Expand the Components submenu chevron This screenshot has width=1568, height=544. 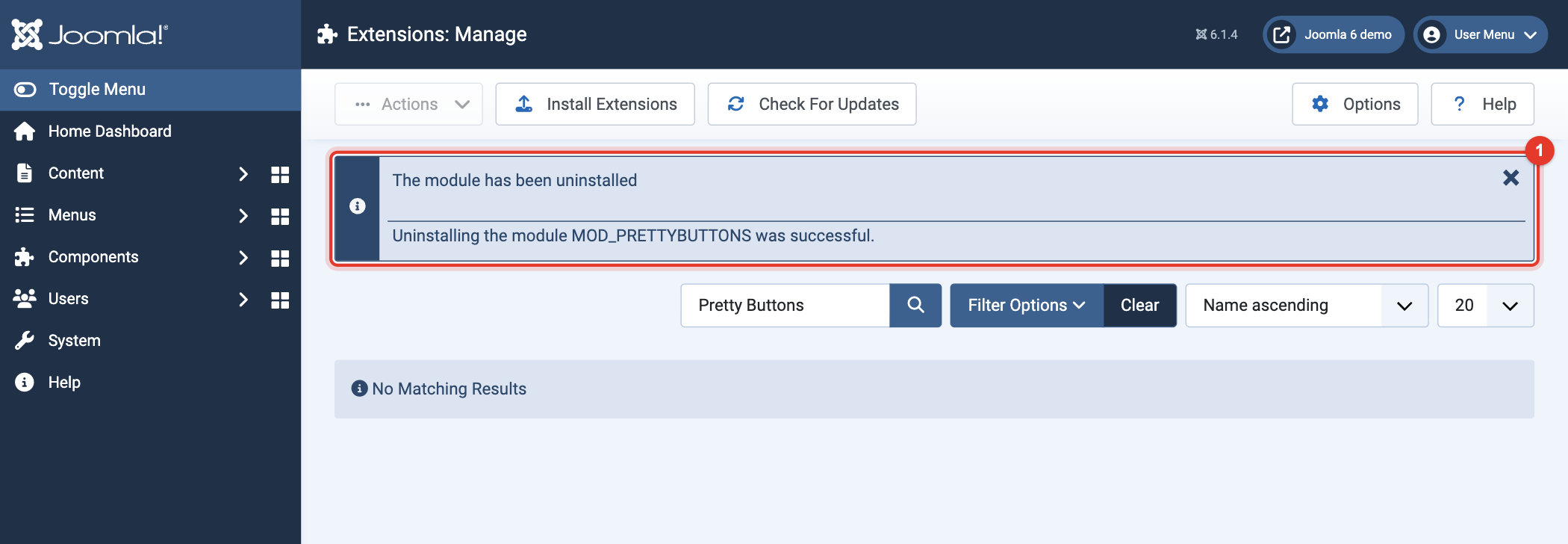[243, 258]
